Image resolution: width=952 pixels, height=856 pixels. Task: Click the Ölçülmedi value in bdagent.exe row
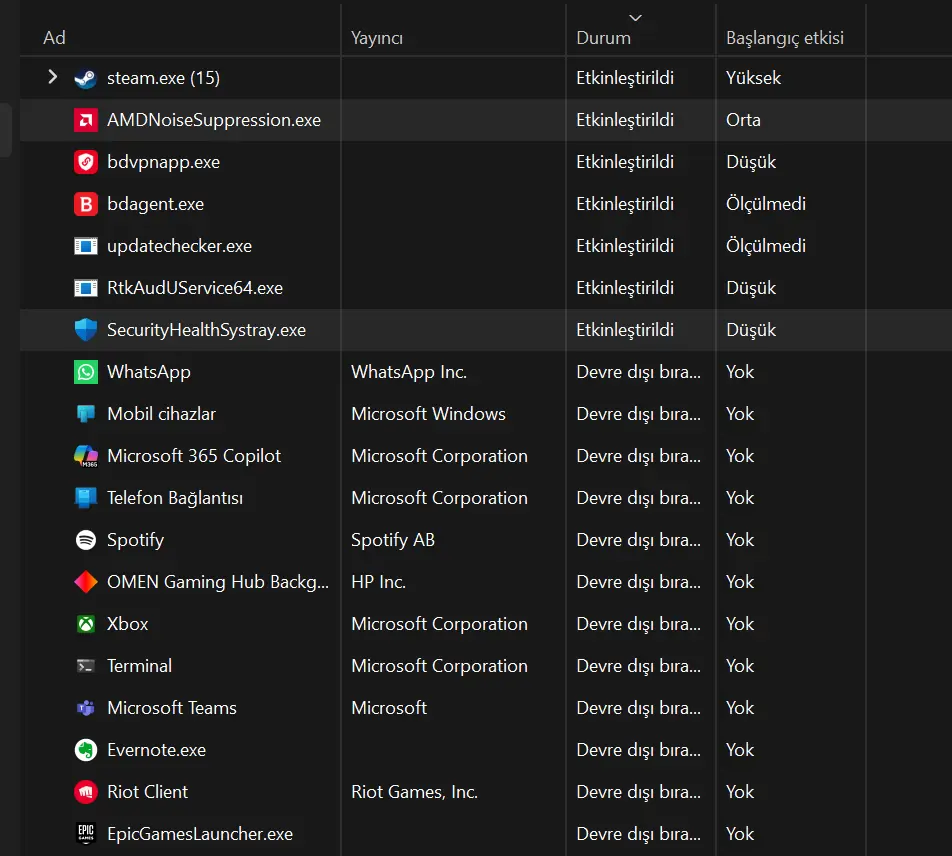click(766, 203)
